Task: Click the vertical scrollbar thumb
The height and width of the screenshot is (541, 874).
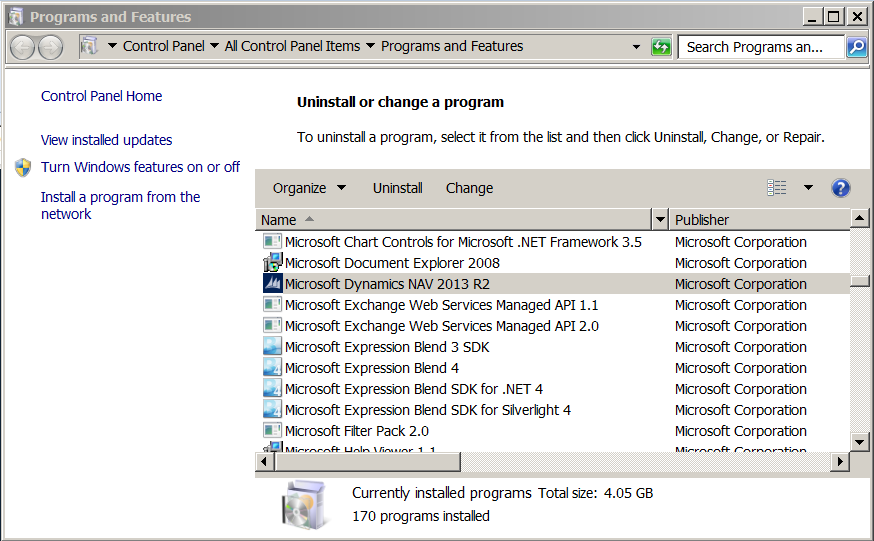Action: coord(860,280)
